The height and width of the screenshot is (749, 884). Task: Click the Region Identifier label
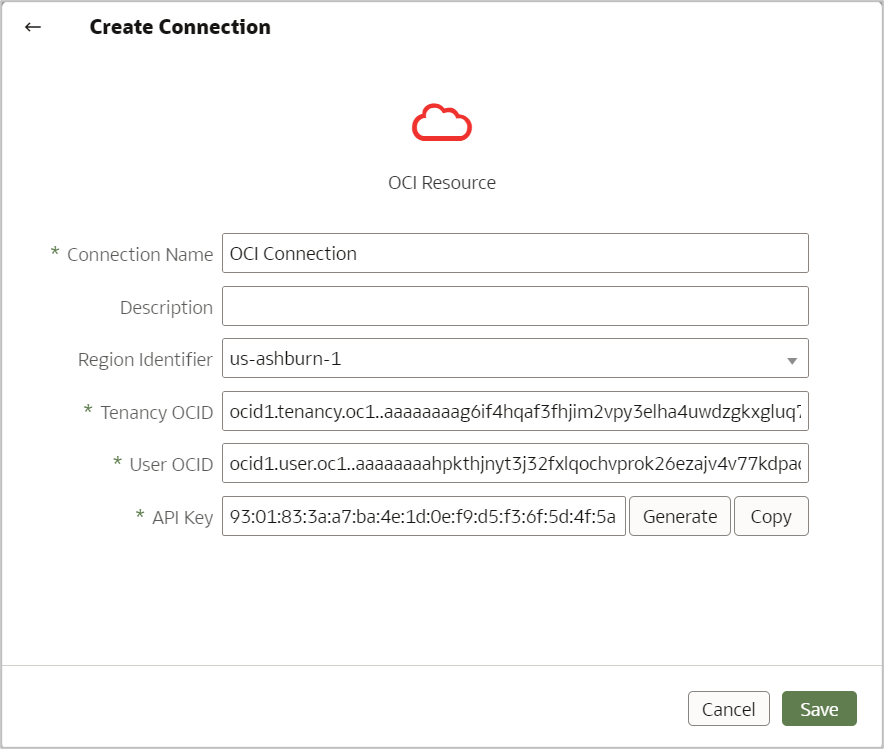click(145, 360)
